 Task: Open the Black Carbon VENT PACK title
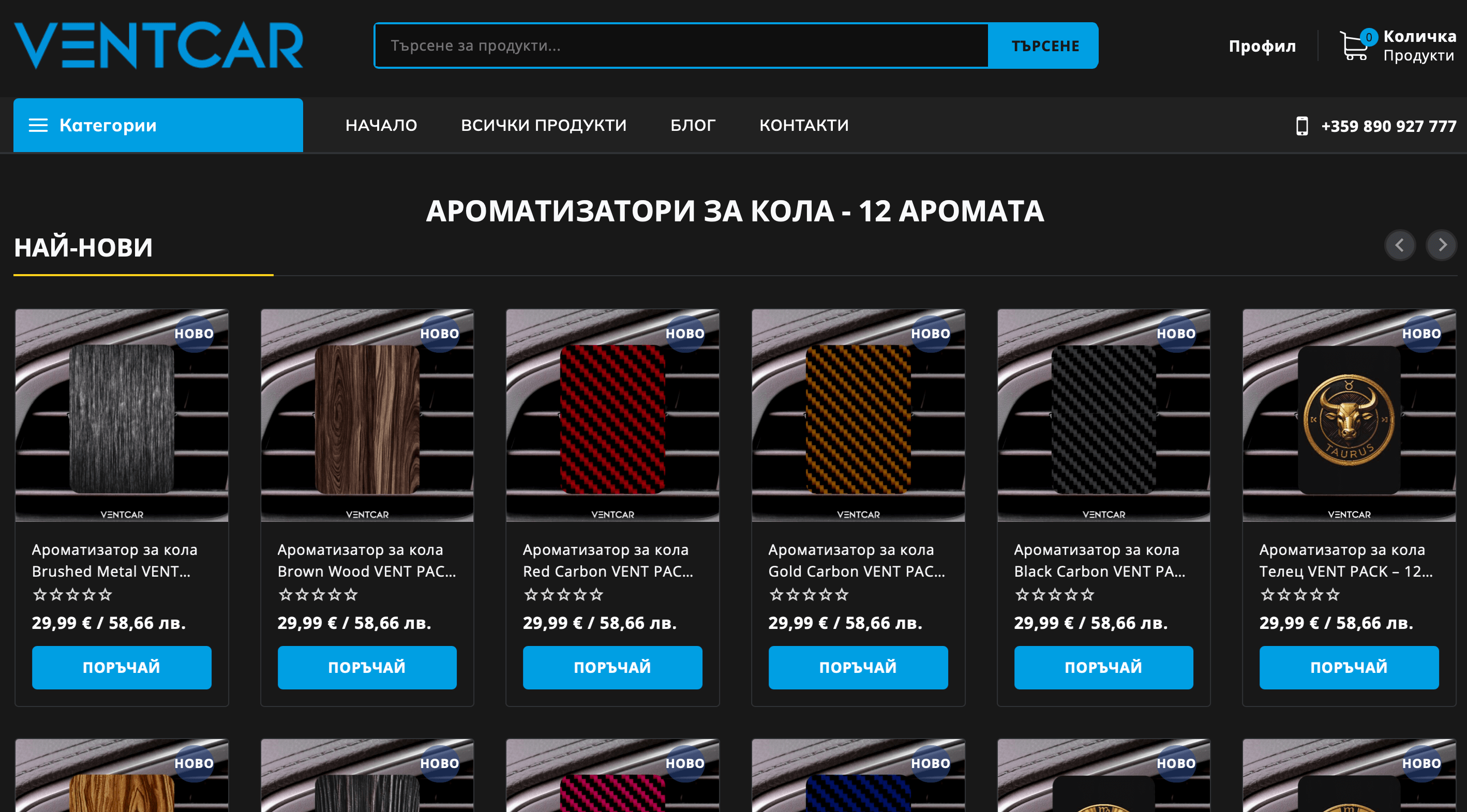click(1099, 560)
